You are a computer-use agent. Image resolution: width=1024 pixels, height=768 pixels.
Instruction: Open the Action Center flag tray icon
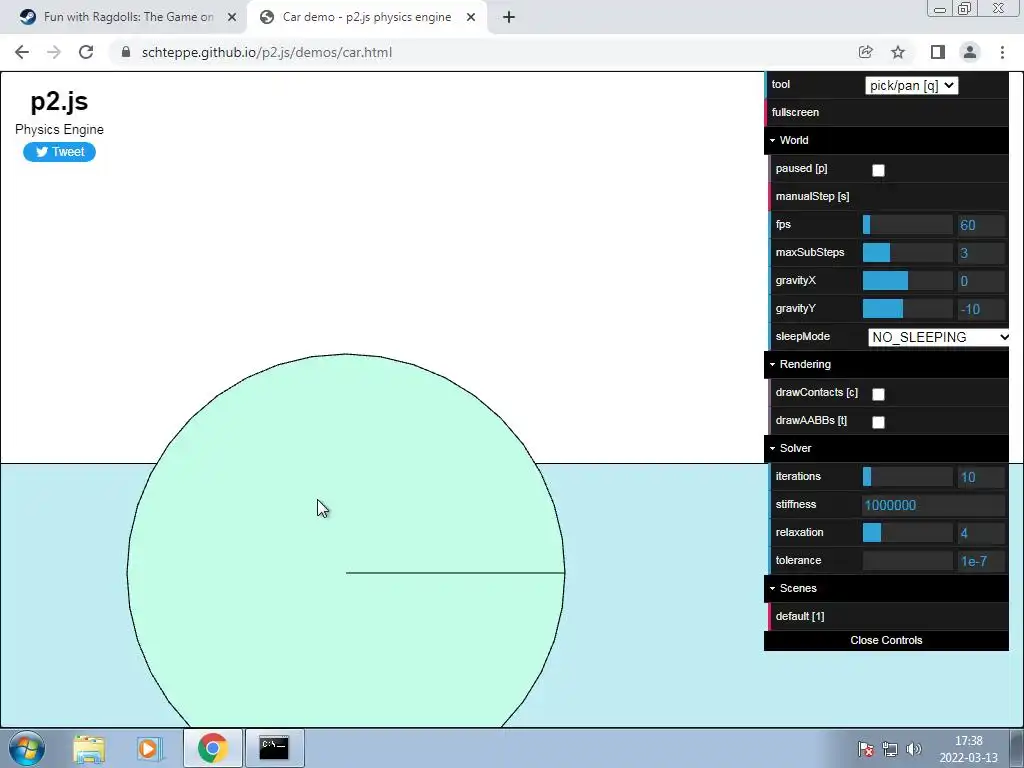pos(865,749)
